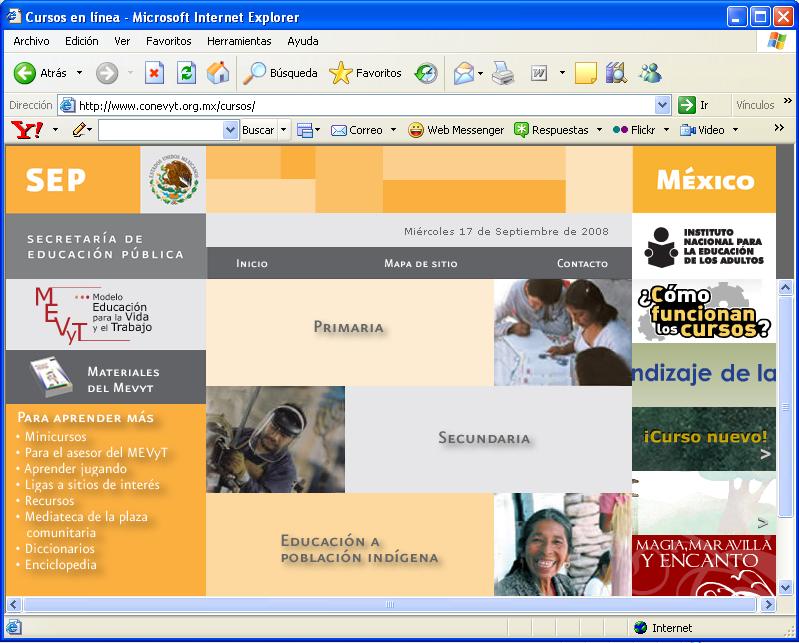
Task: Click the Yahoo! logo icon
Action: (x=26, y=130)
